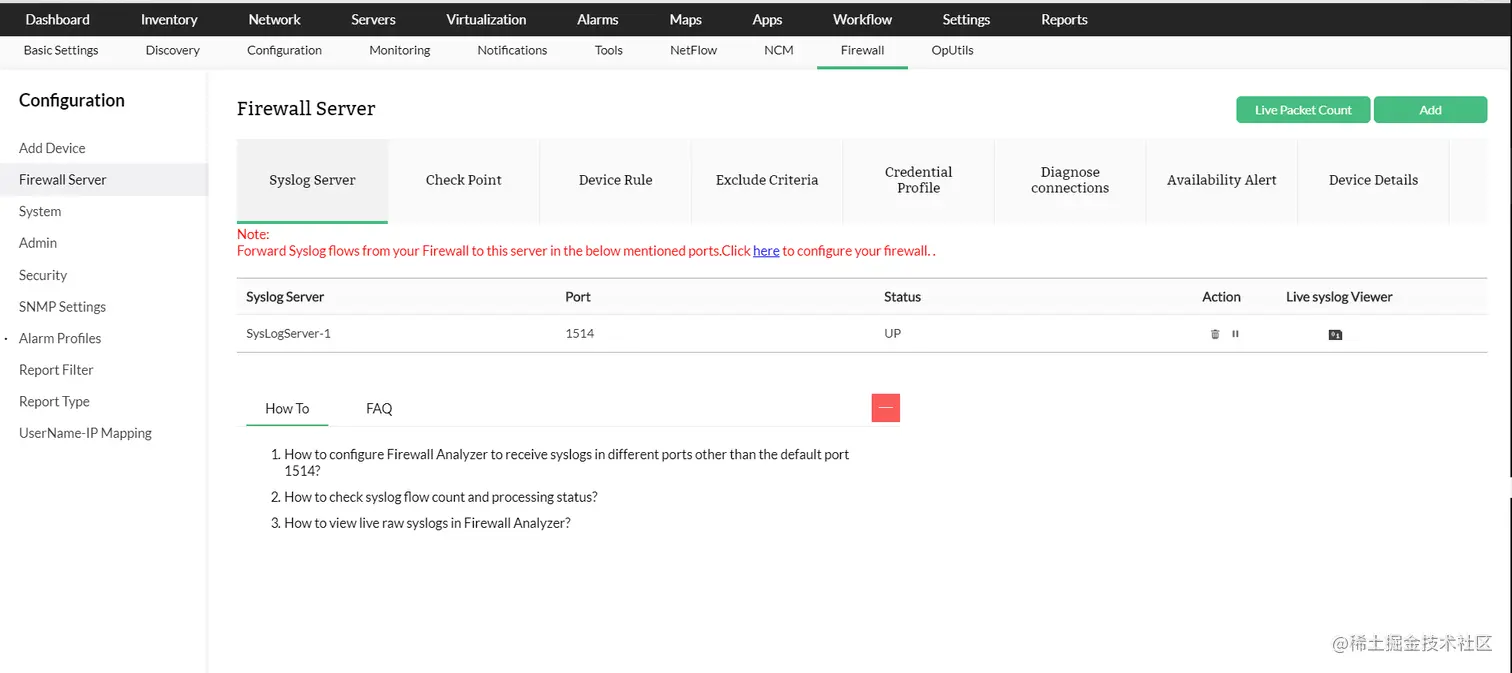The width and height of the screenshot is (1512, 673).
Task: Click the Live Packet Count button
Action: (x=1302, y=109)
